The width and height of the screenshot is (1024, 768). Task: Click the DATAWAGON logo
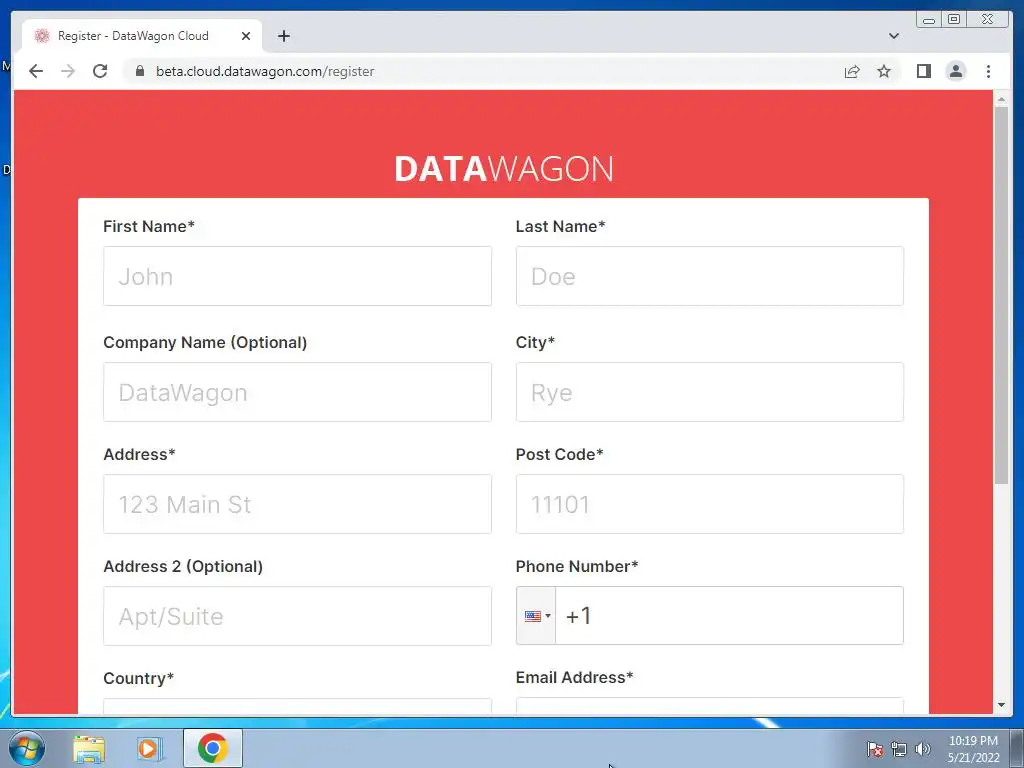pyautogui.click(x=504, y=169)
